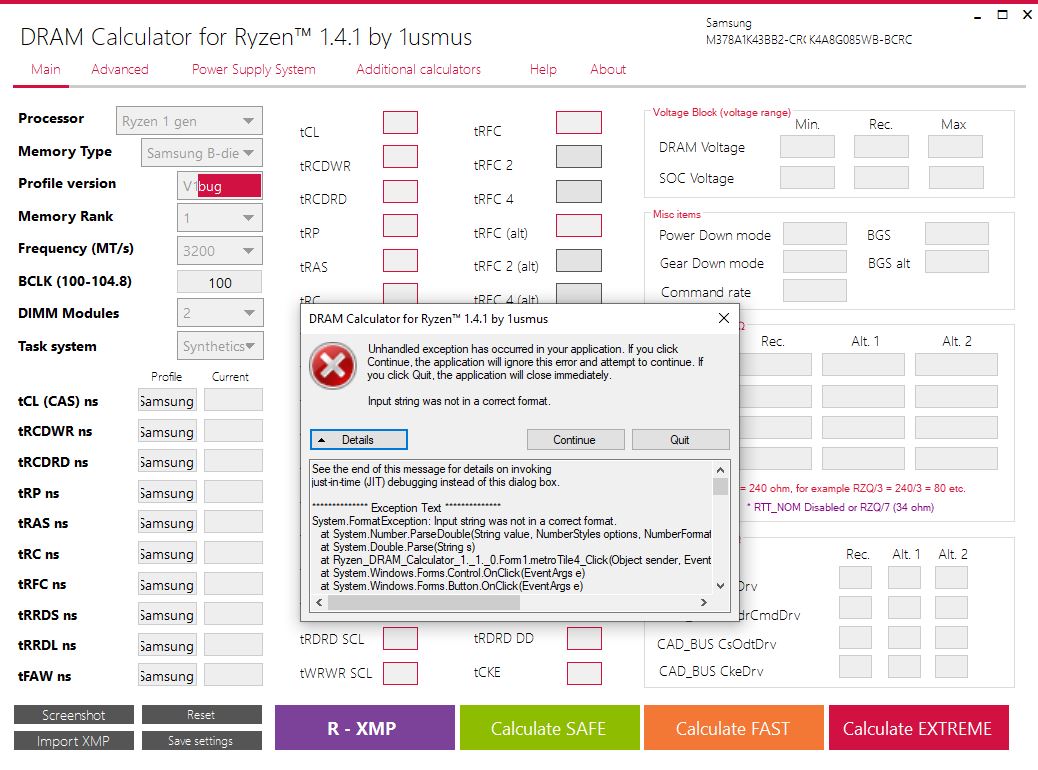The height and width of the screenshot is (770, 1038).
Task: Click the tCKE value box
Action: coord(584,673)
